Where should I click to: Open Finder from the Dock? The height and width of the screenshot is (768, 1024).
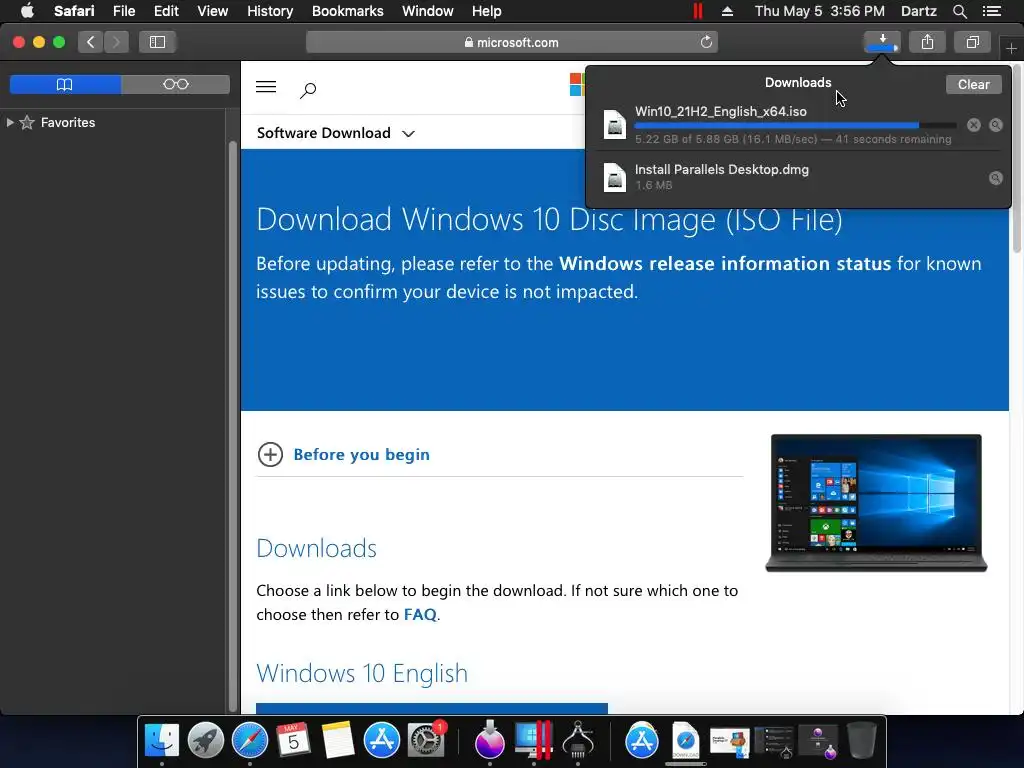coord(161,740)
